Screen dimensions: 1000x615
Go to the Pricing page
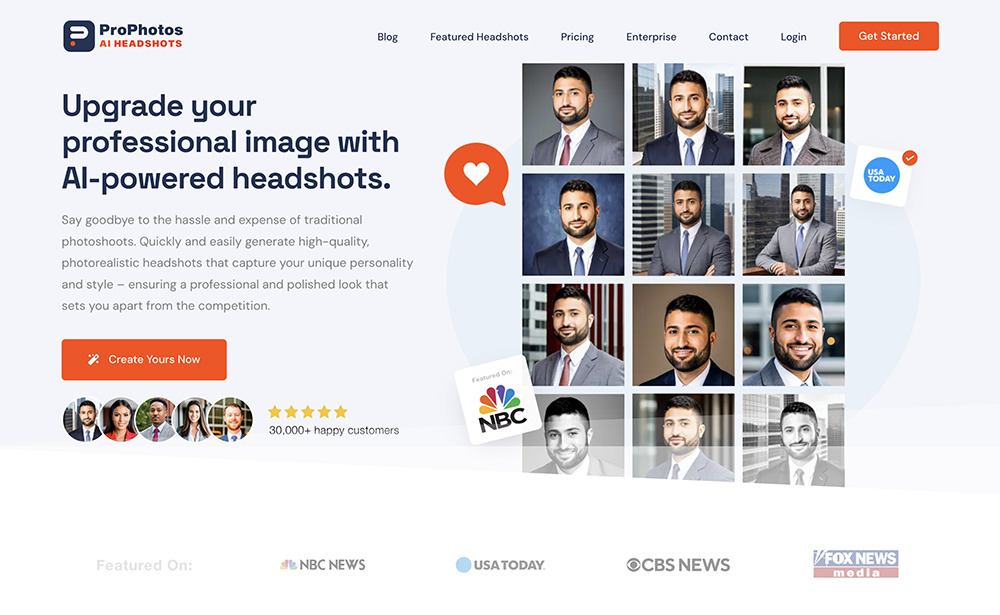click(x=577, y=37)
